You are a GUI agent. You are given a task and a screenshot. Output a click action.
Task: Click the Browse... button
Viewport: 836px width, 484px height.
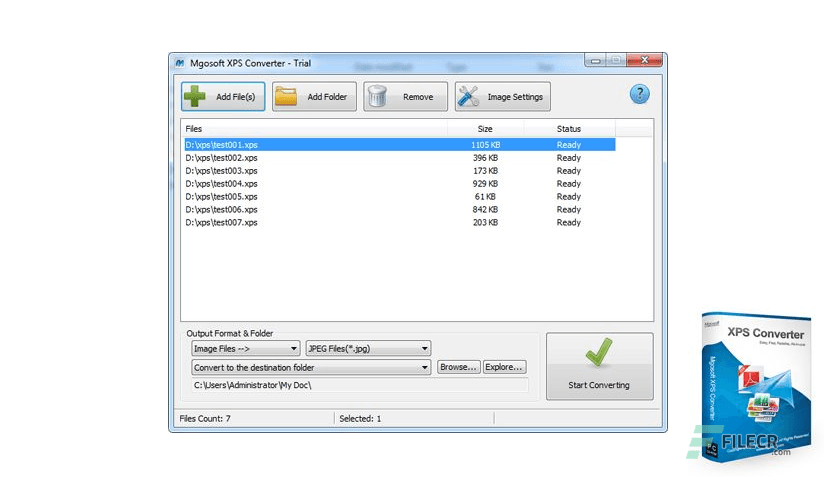point(459,367)
